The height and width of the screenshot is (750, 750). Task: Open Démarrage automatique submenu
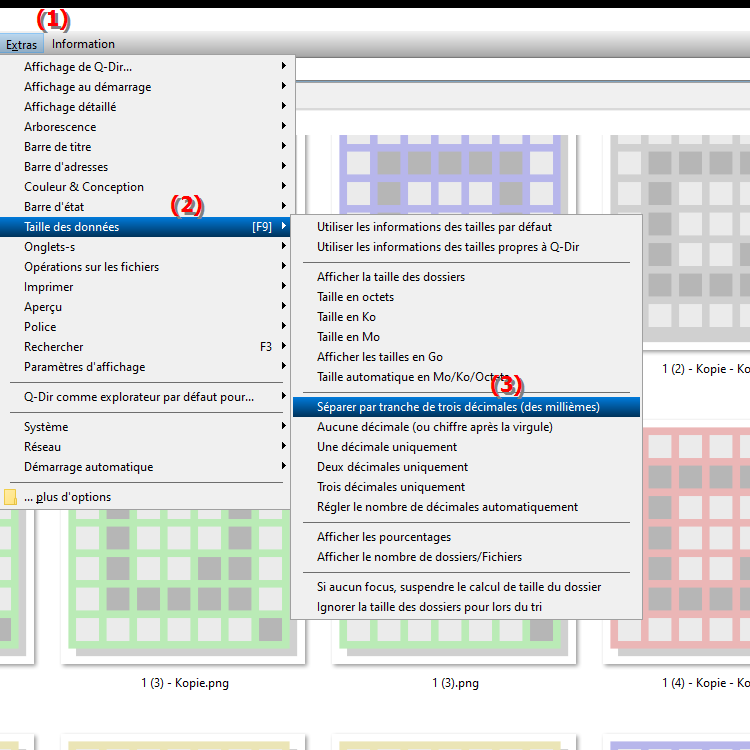coord(145,467)
